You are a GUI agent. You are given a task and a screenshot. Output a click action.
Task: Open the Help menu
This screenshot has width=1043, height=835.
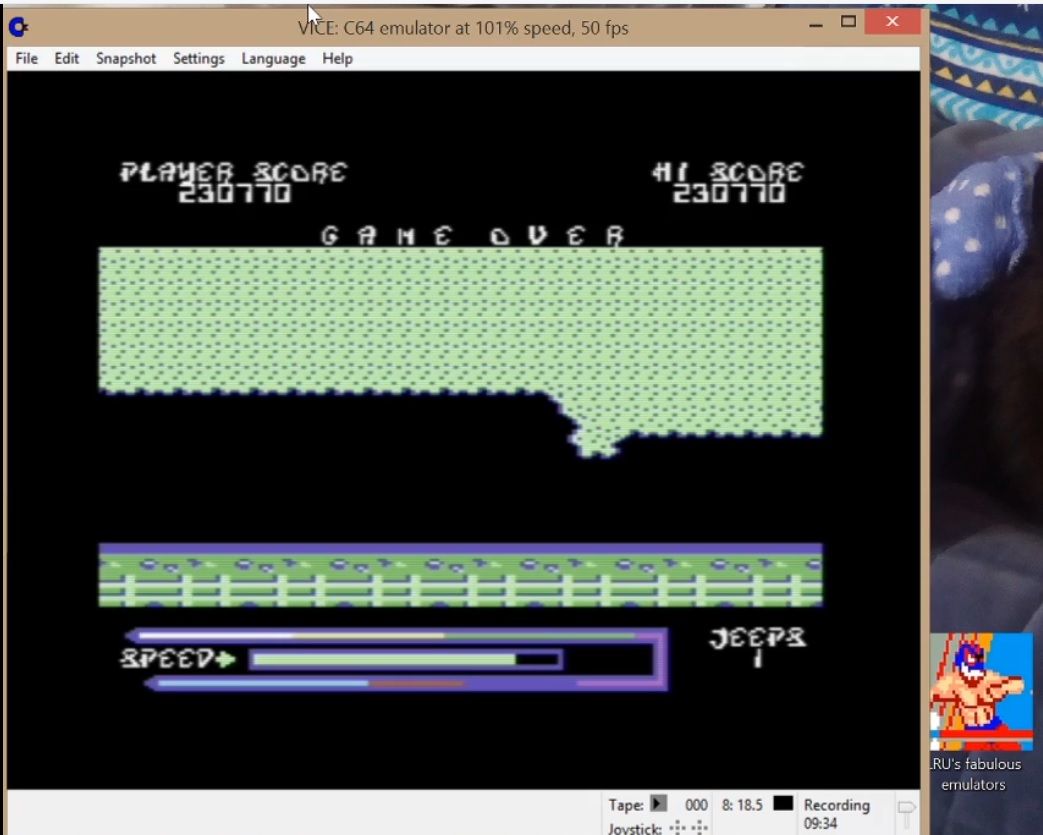click(337, 59)
